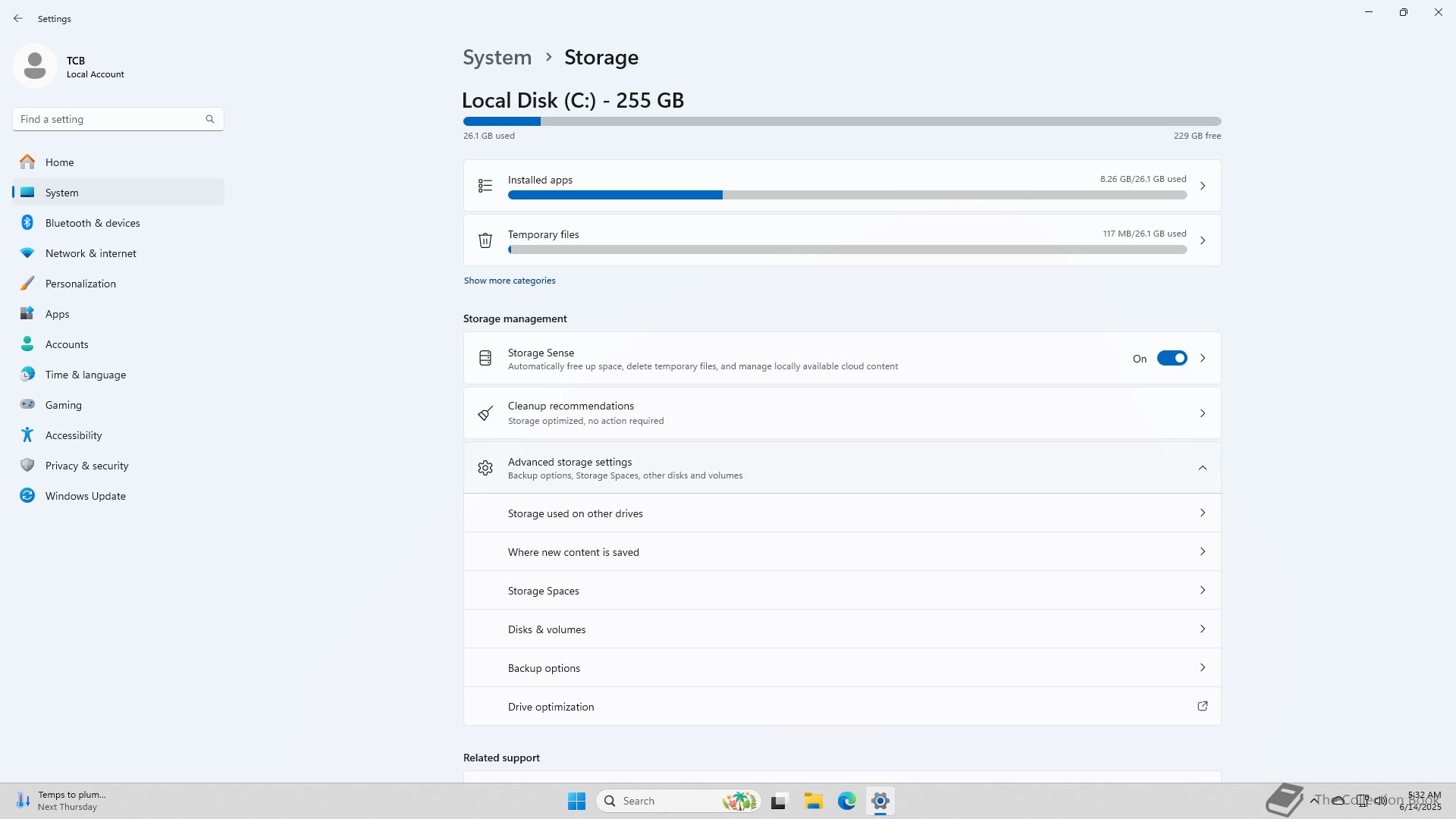This screenshot has height=819, width=1456.
Task: Go to Privacy & security settings
Action: [x=86, y=466]
